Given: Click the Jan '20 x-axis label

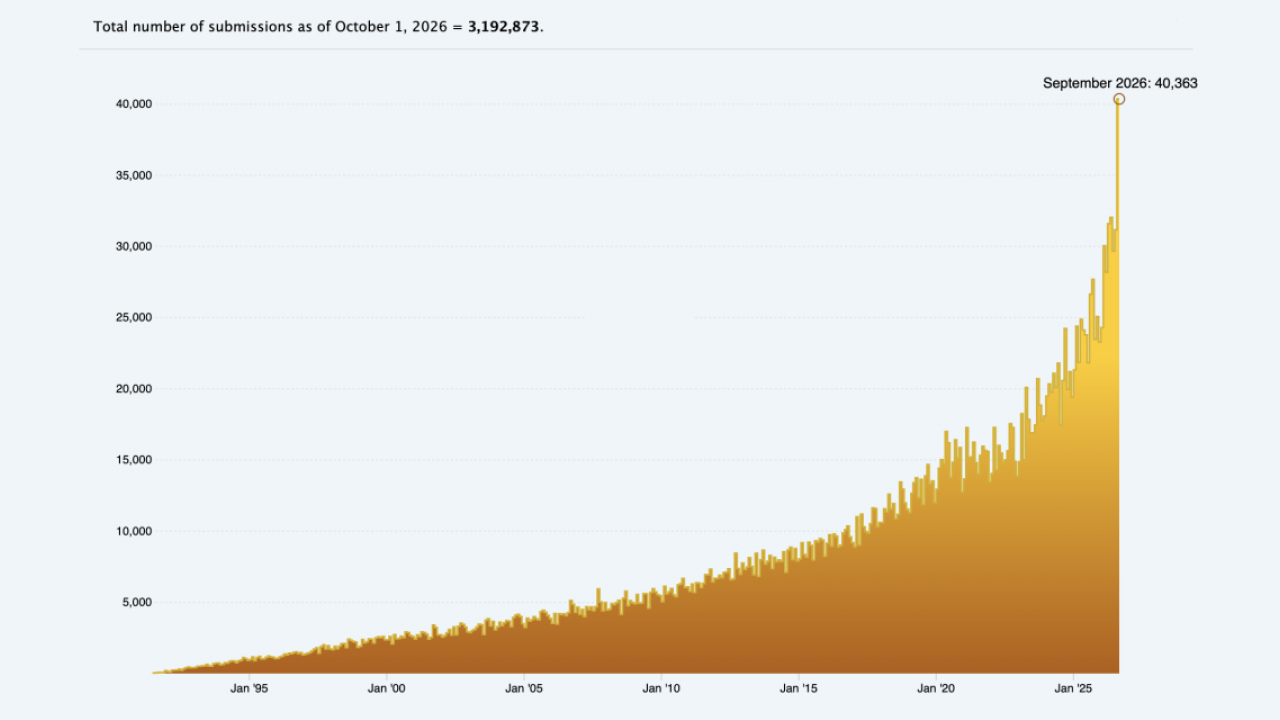Looking at the screenshot, I should 936,688.
